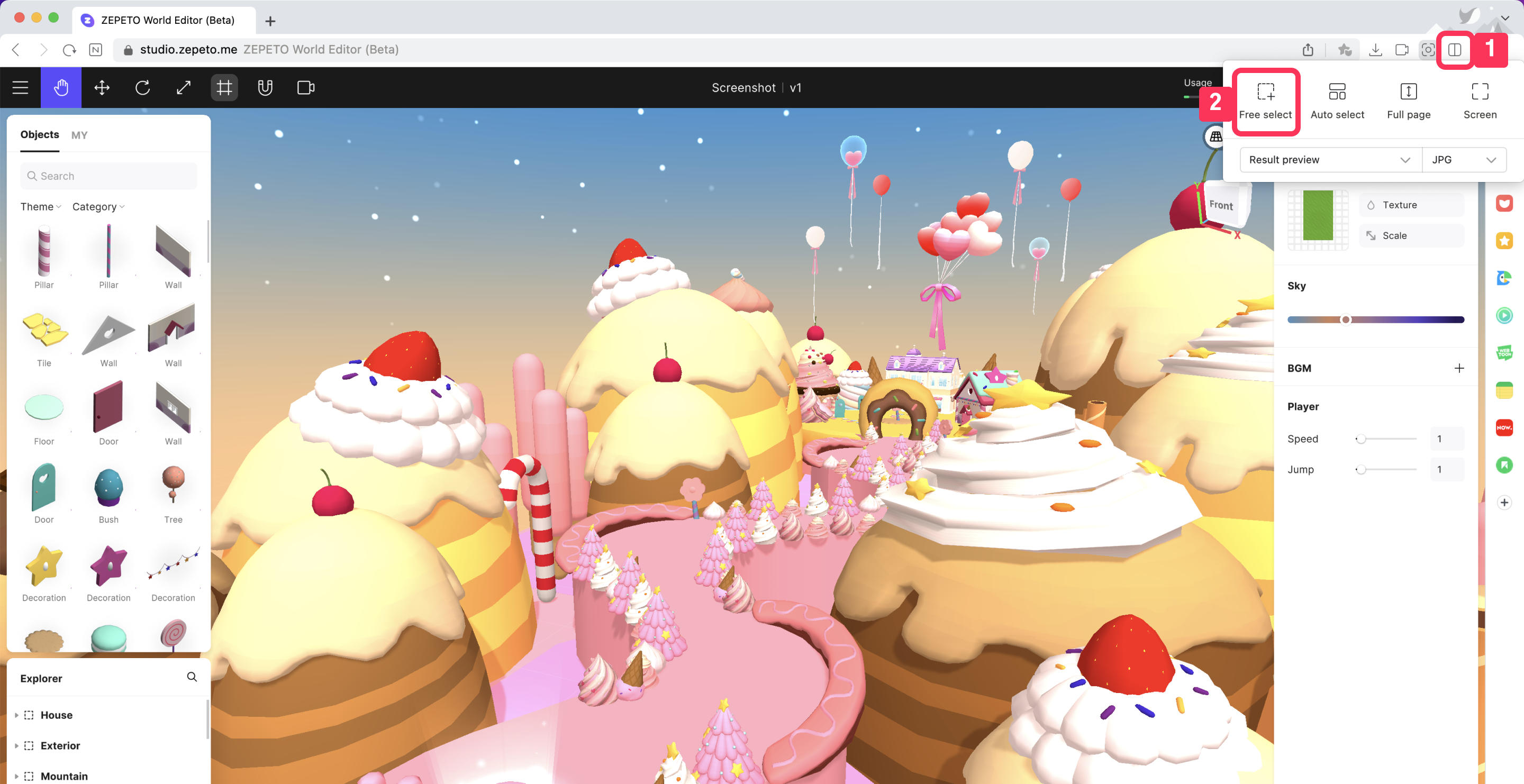
Task: Toggle the magnet snapping button
Action: point(265,87)
